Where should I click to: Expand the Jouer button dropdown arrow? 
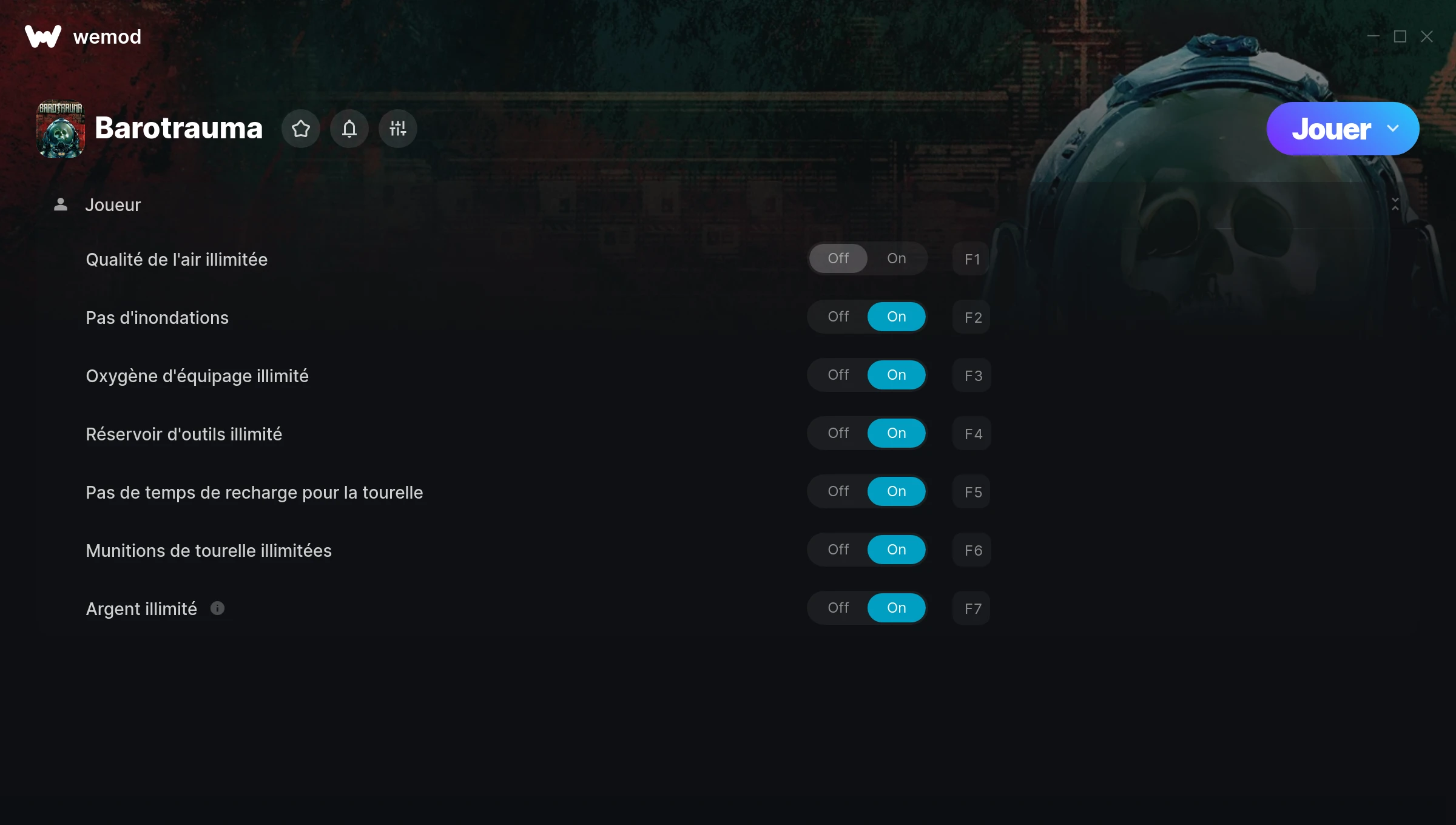click(1393, 129)
